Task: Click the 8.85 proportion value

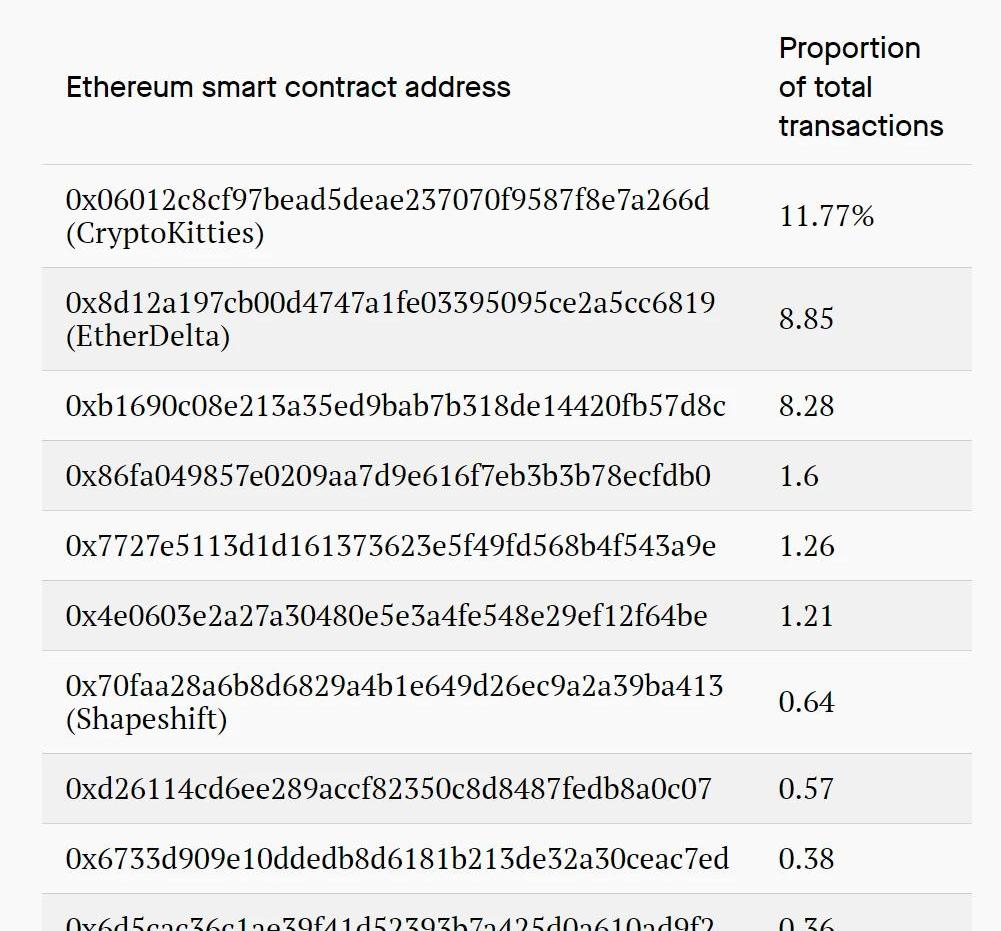Action: coord(806,319)
